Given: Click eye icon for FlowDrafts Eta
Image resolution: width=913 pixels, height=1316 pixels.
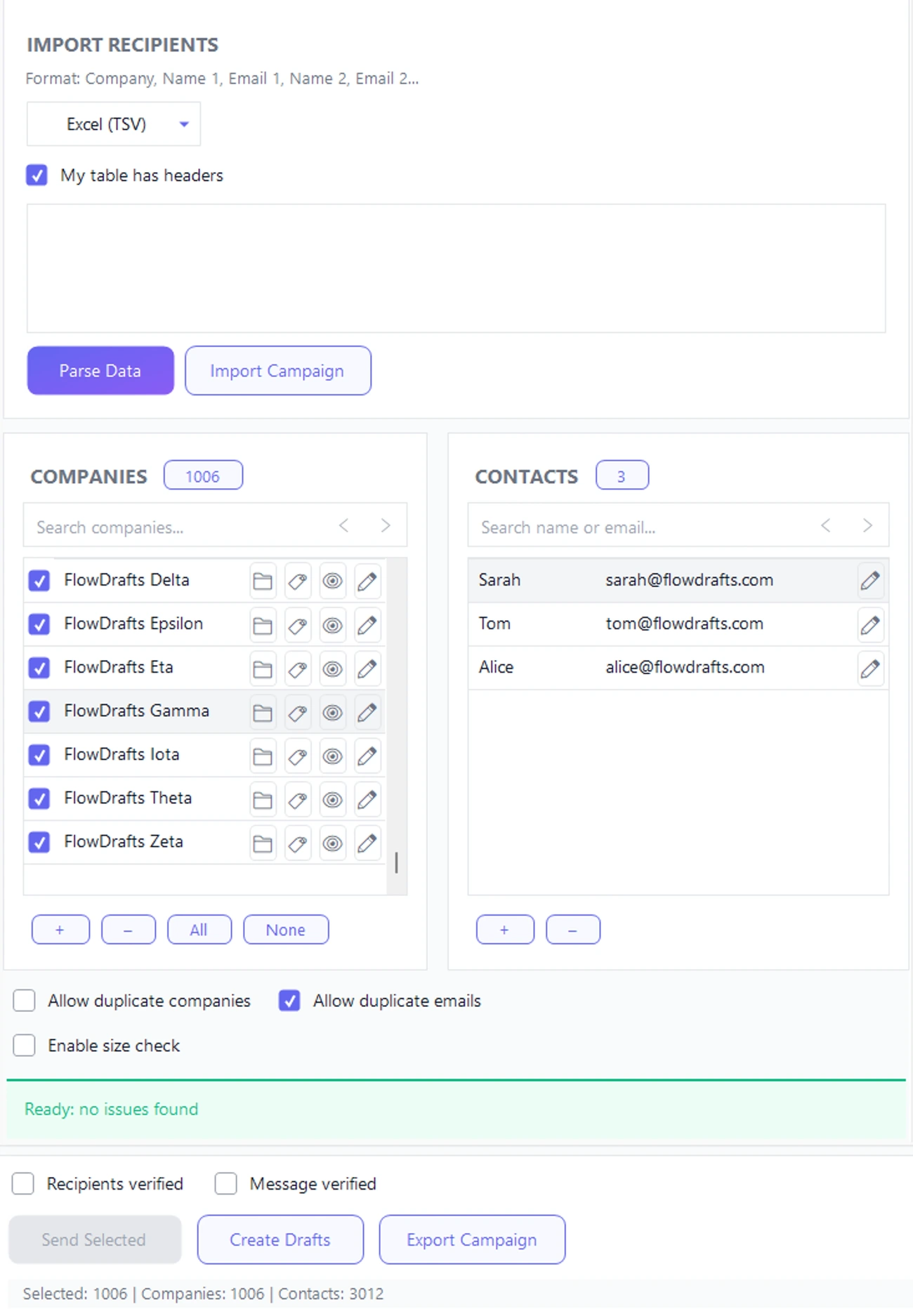Looking at the screenshot, I should (x=332, y=669).
